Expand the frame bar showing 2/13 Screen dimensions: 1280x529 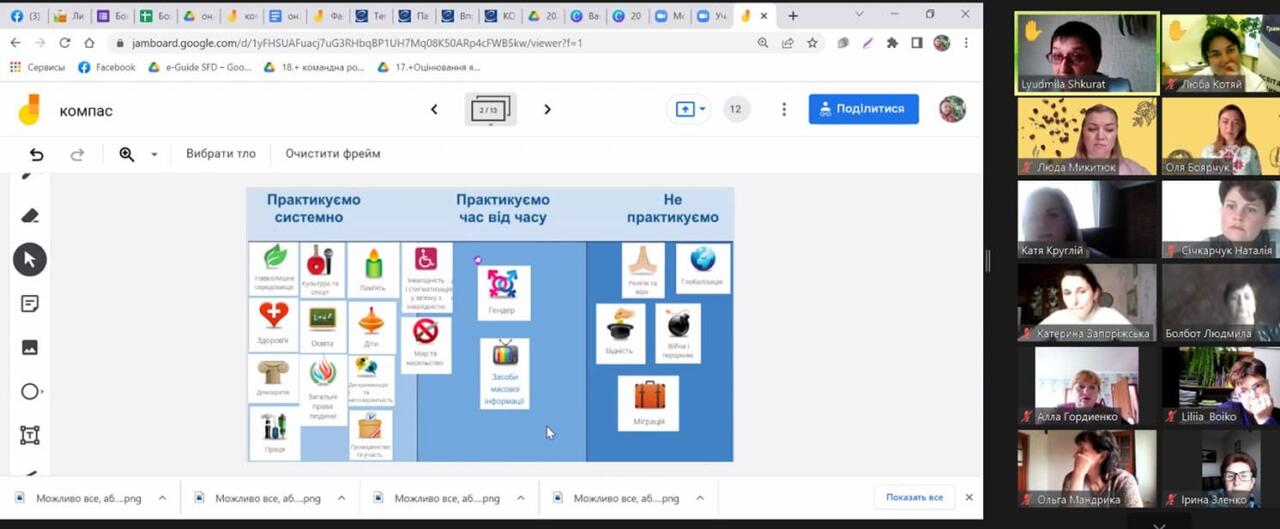pyautogui.click(x=490, y=109)
